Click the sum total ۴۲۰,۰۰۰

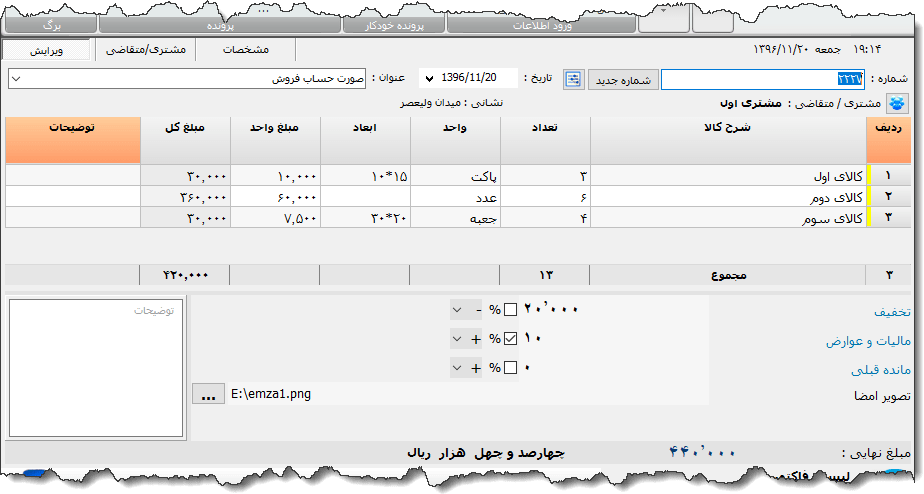(185, 275)
